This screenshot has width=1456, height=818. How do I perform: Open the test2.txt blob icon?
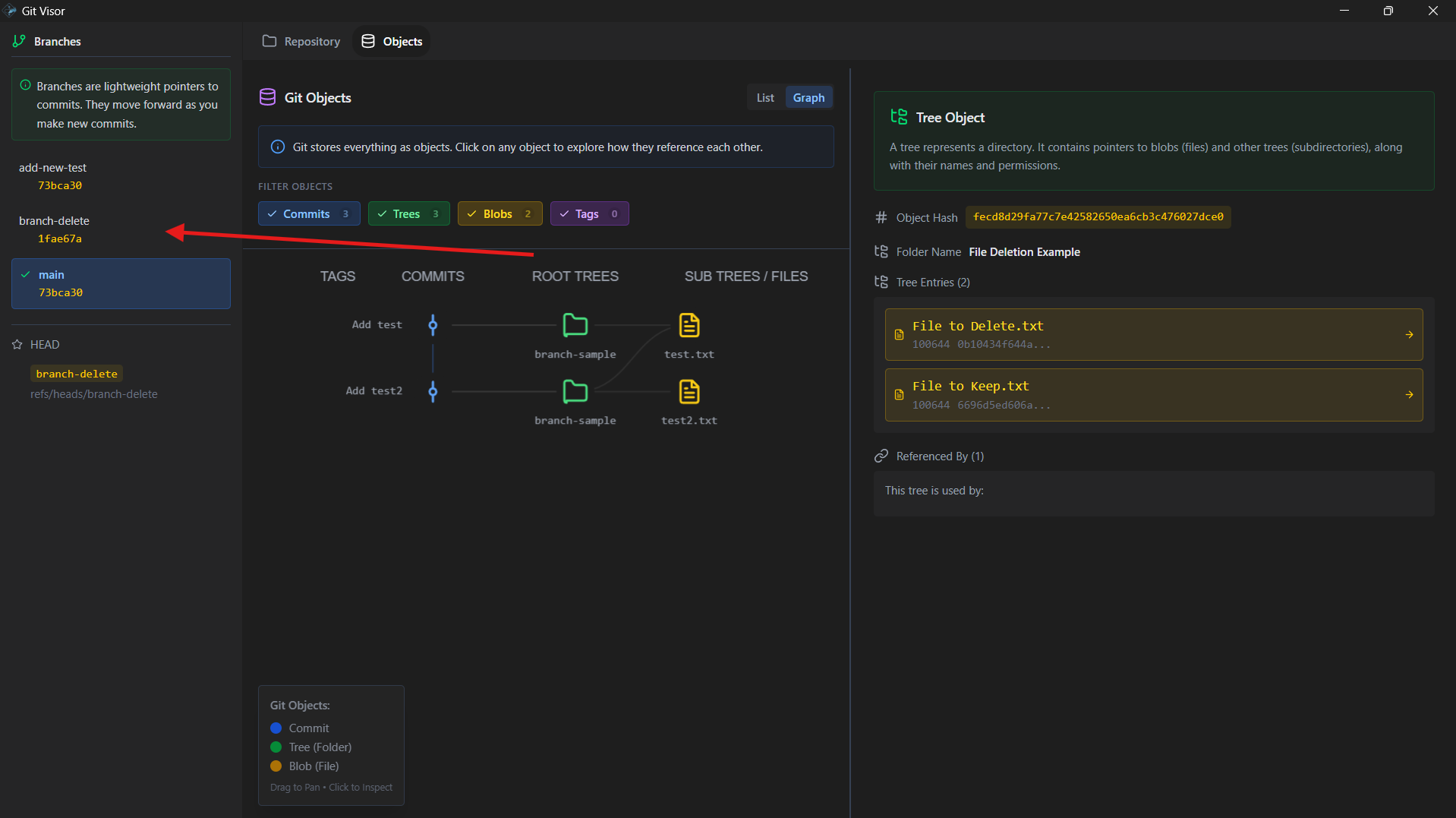click(689, 391)
